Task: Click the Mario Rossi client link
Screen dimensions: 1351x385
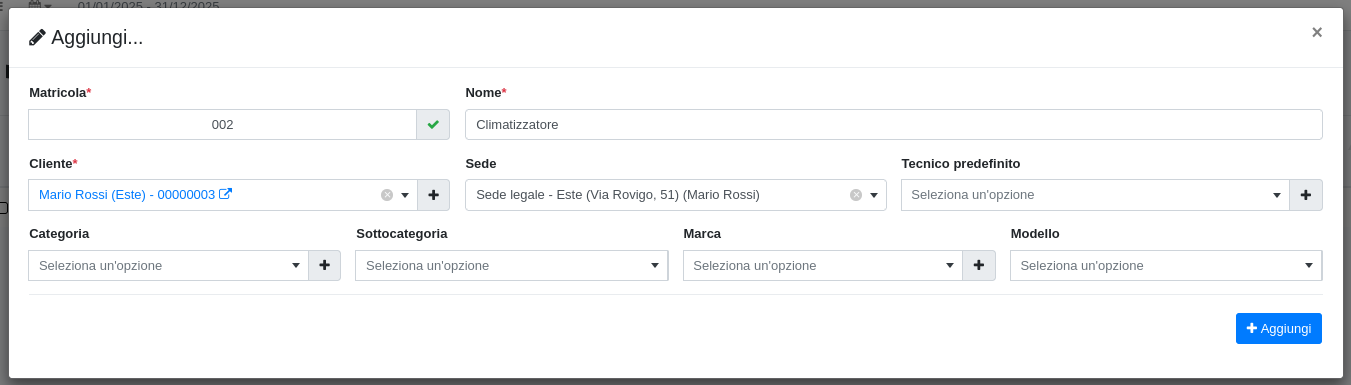Action: 127,195
